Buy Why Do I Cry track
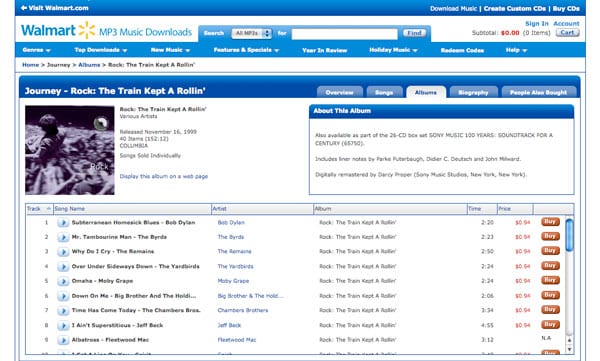Viewport: 600px width, 361px height. coord(550,251)
